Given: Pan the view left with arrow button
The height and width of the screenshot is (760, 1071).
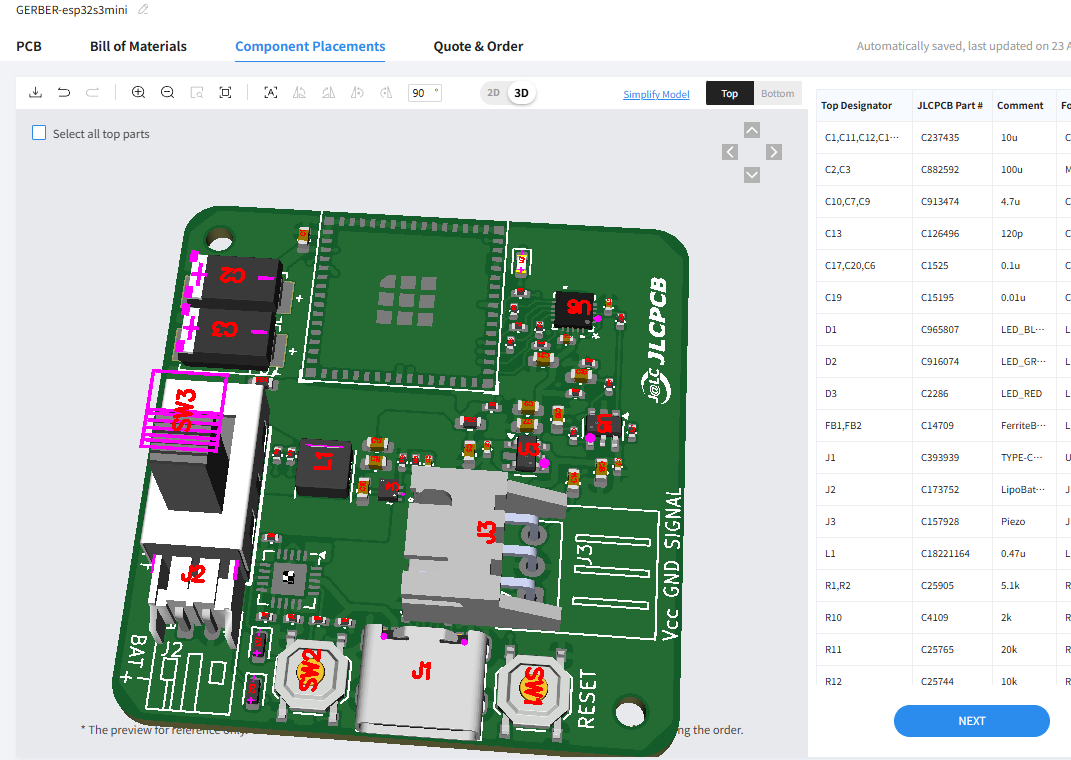Looking at the screenshot, I should 730,152.
